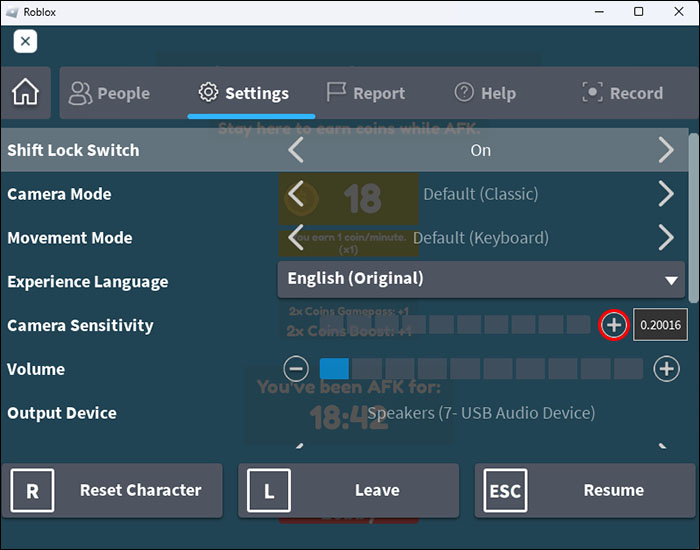Open the People tab
Screen dimensions: 700x550
[x=109, y=93]
